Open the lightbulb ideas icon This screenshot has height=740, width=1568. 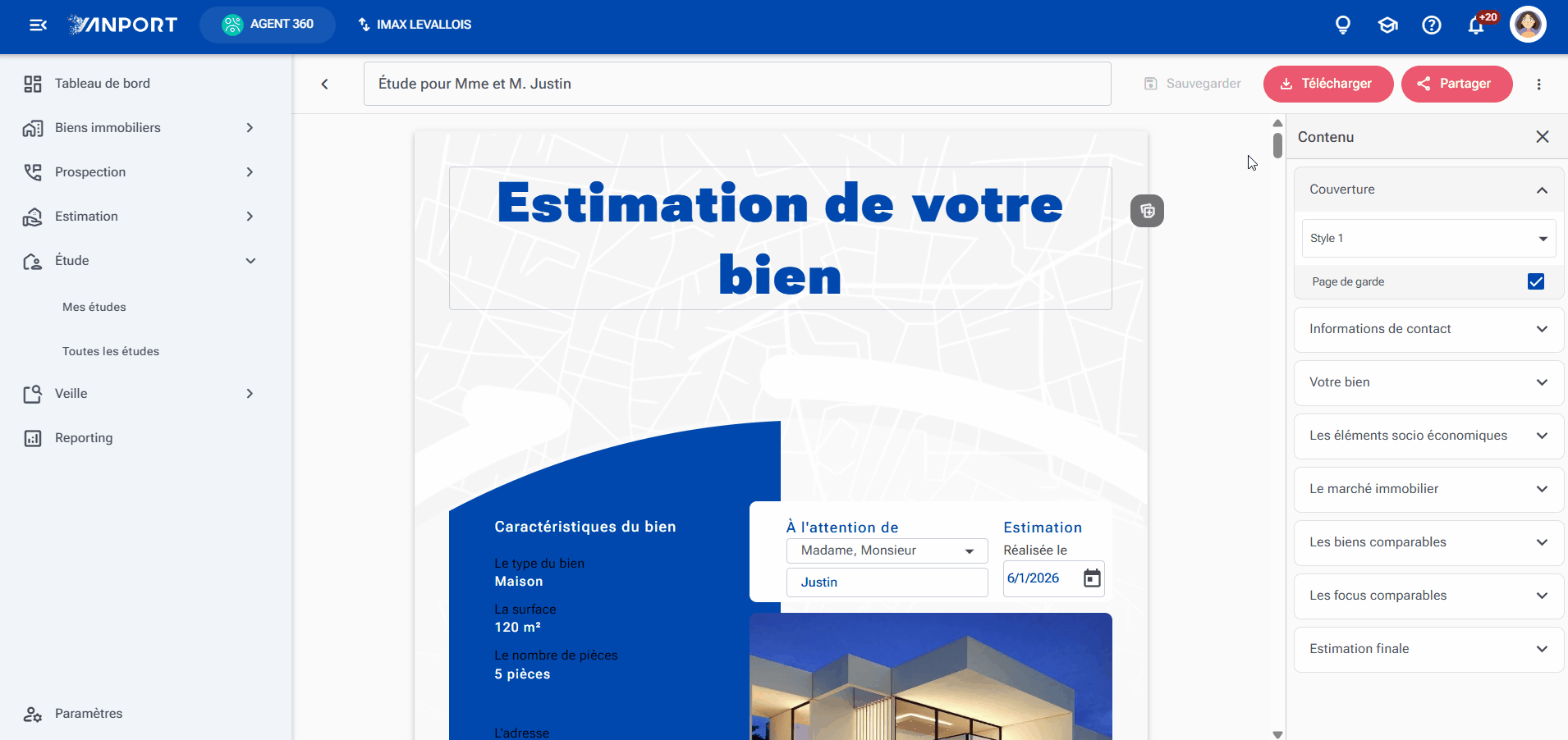pyautogui.click(x=1343, y=25)
